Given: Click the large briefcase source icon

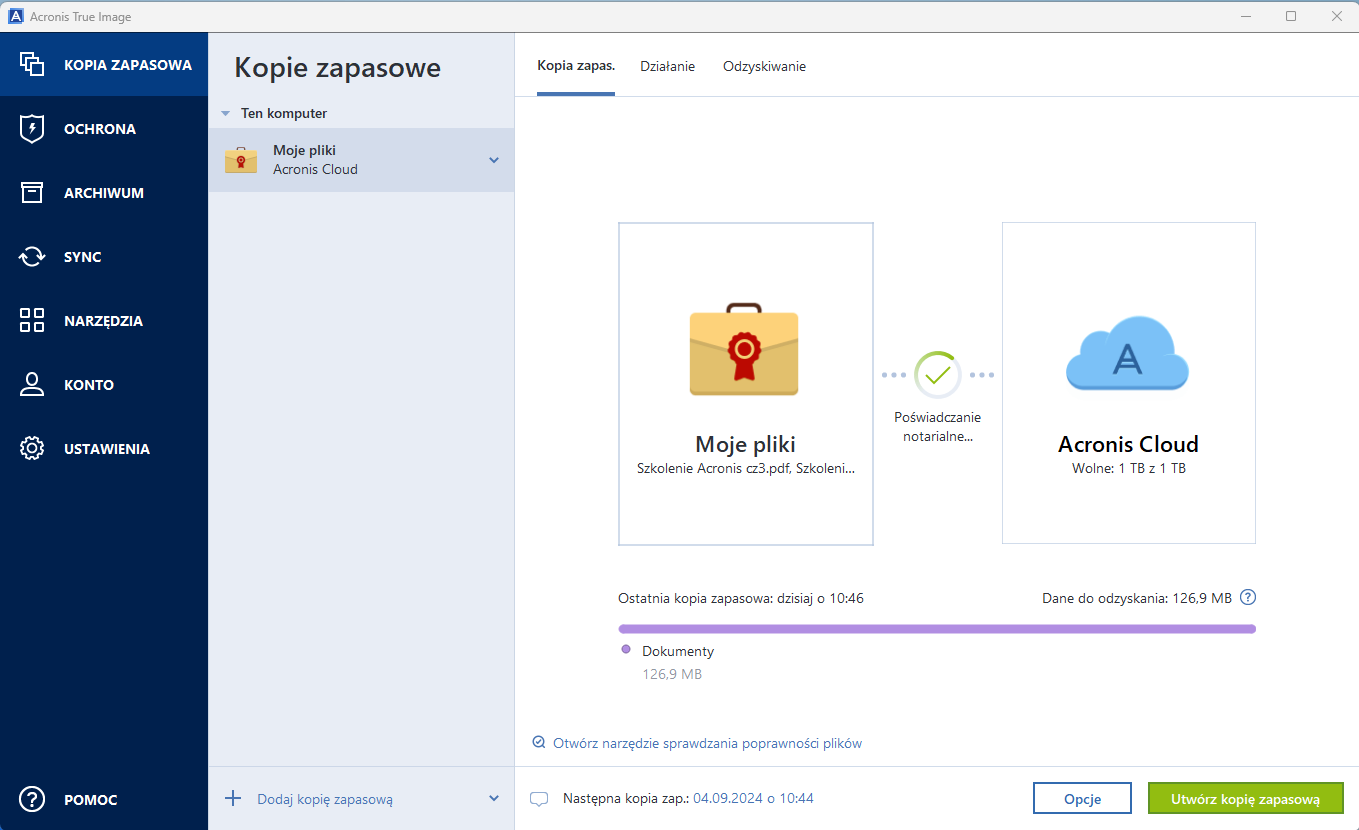Looking at the screenshot, I should coord(744,348).
